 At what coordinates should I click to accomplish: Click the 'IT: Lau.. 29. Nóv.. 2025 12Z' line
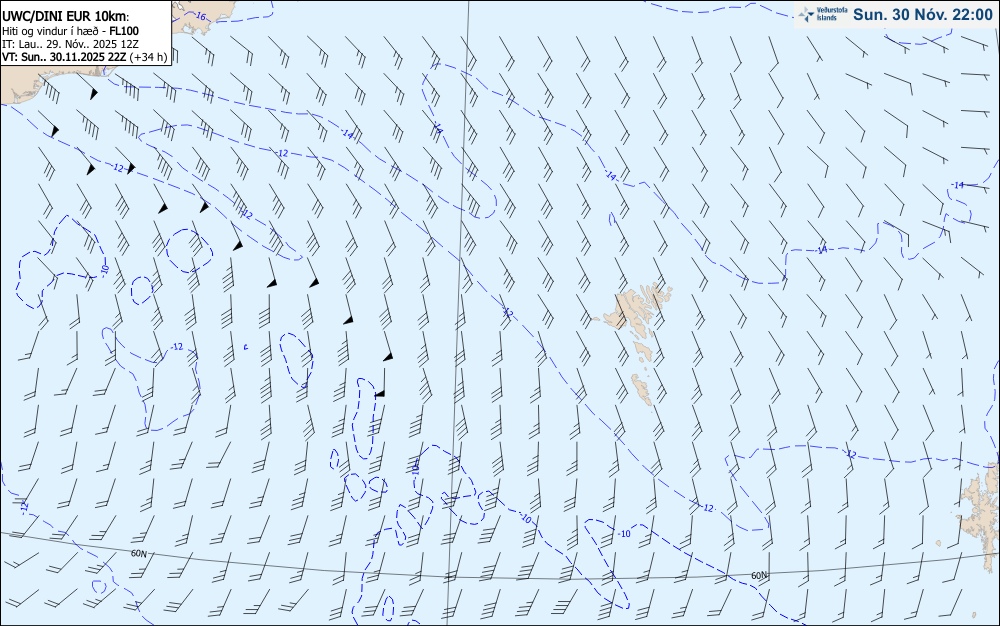pos(70,44)
